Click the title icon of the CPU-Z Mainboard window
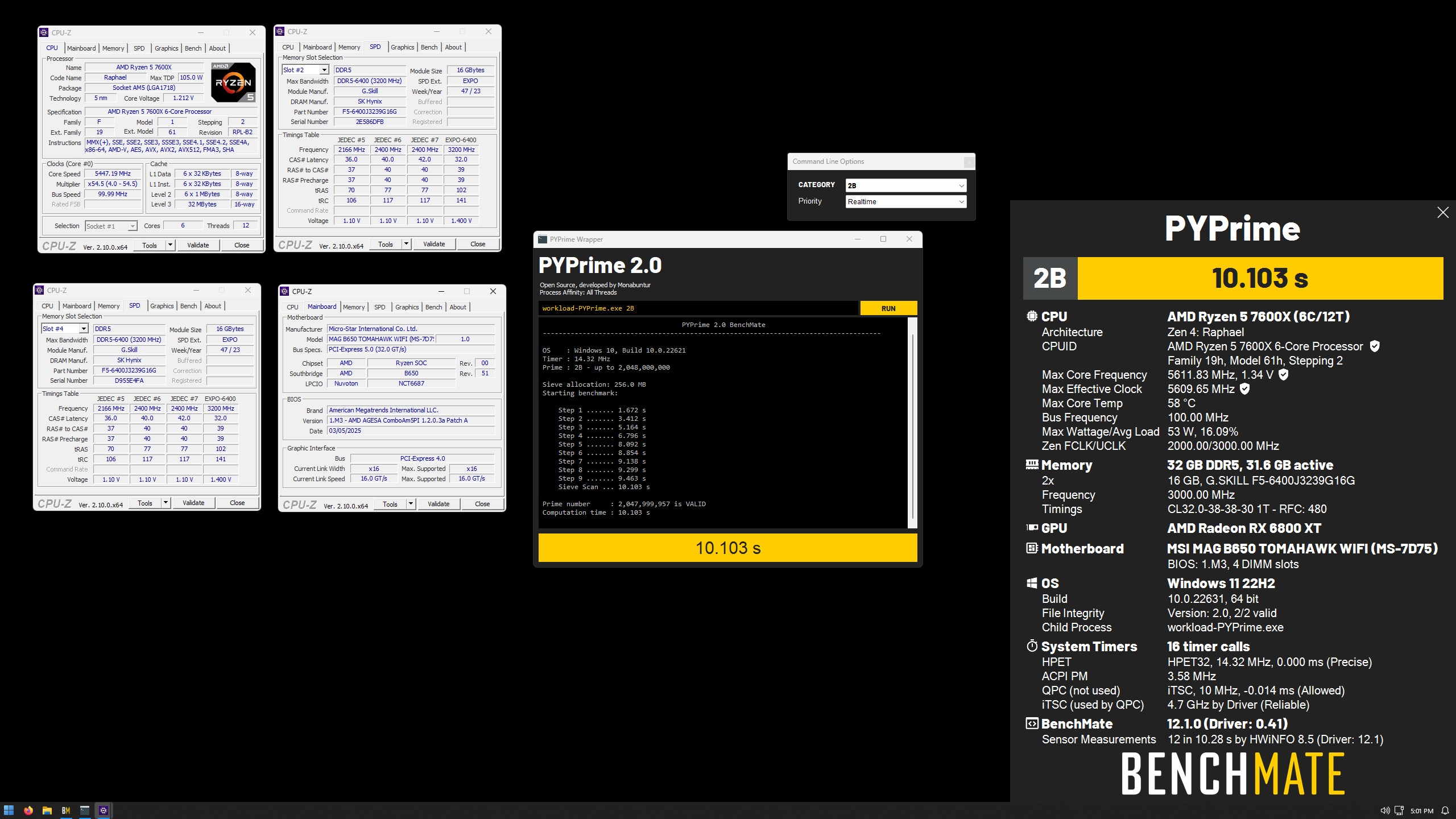Screen dimensions: 1456x819 tap(284, 291)
